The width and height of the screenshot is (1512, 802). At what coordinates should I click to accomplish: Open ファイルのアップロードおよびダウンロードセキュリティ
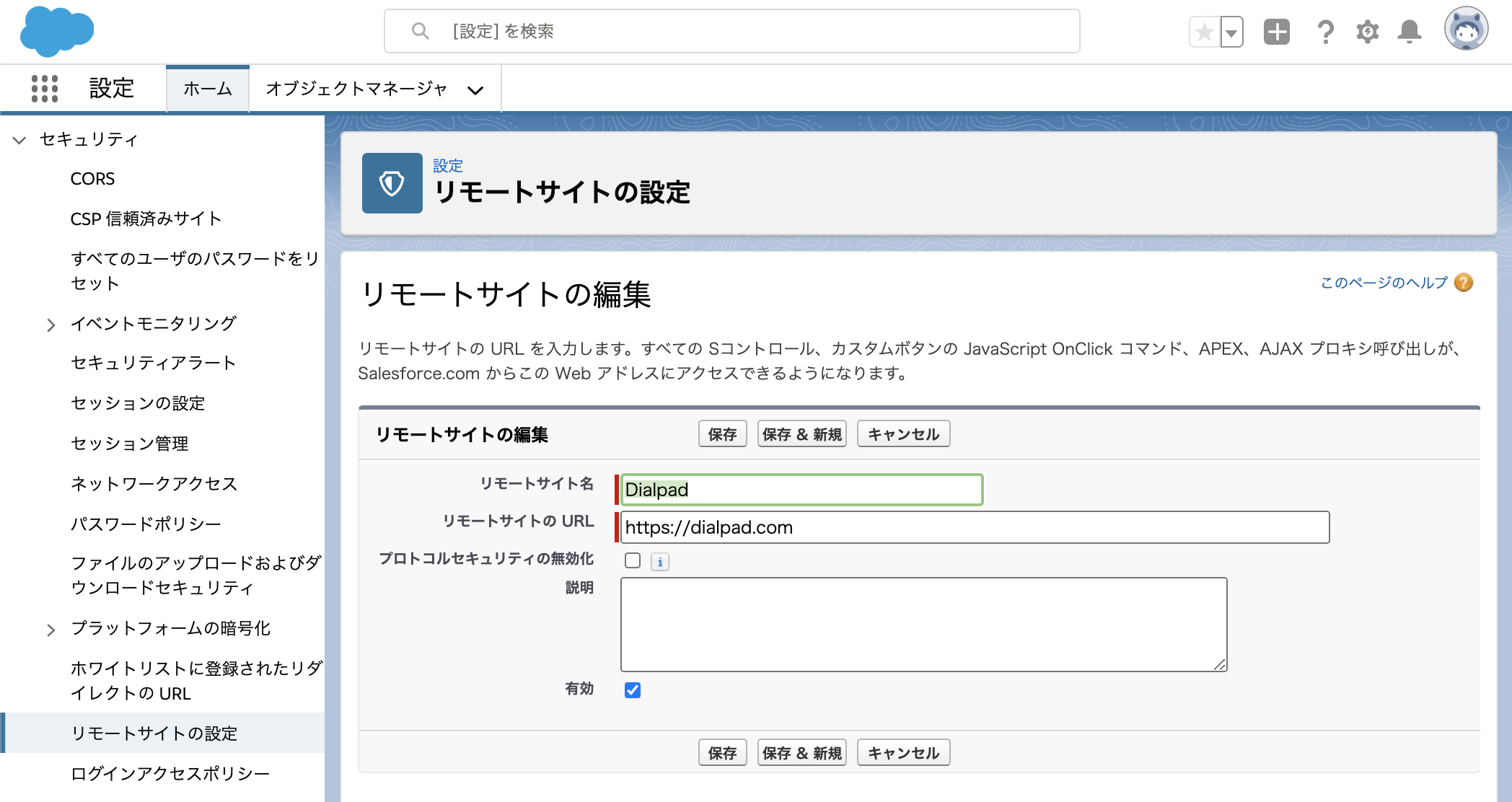195,575
